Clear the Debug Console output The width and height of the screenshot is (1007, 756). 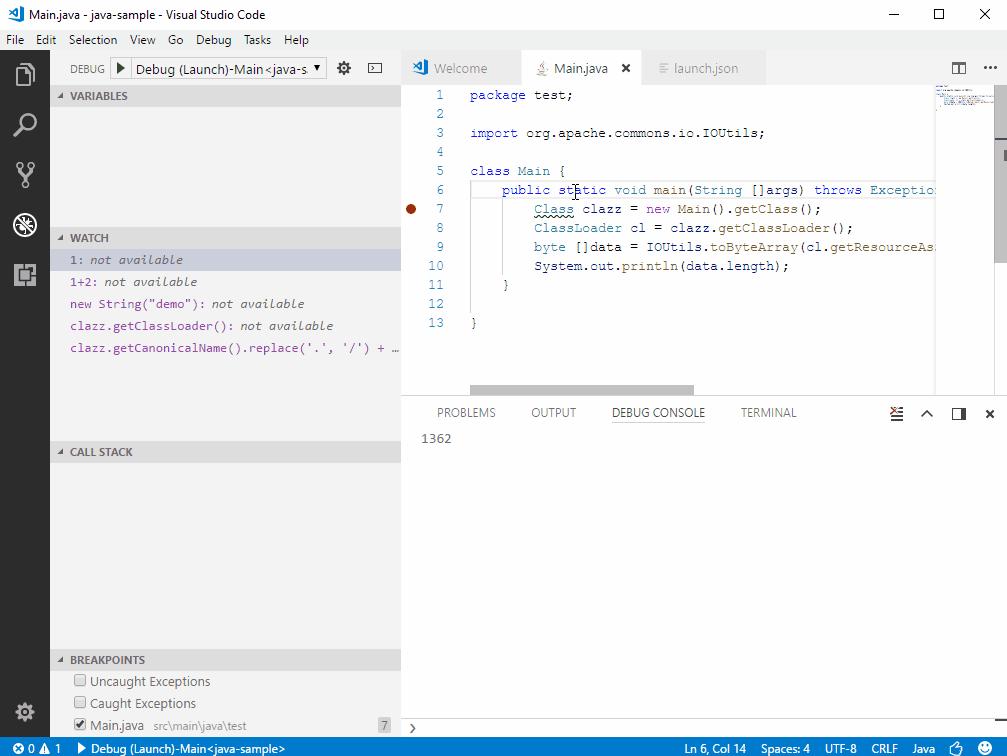[895, 413]
